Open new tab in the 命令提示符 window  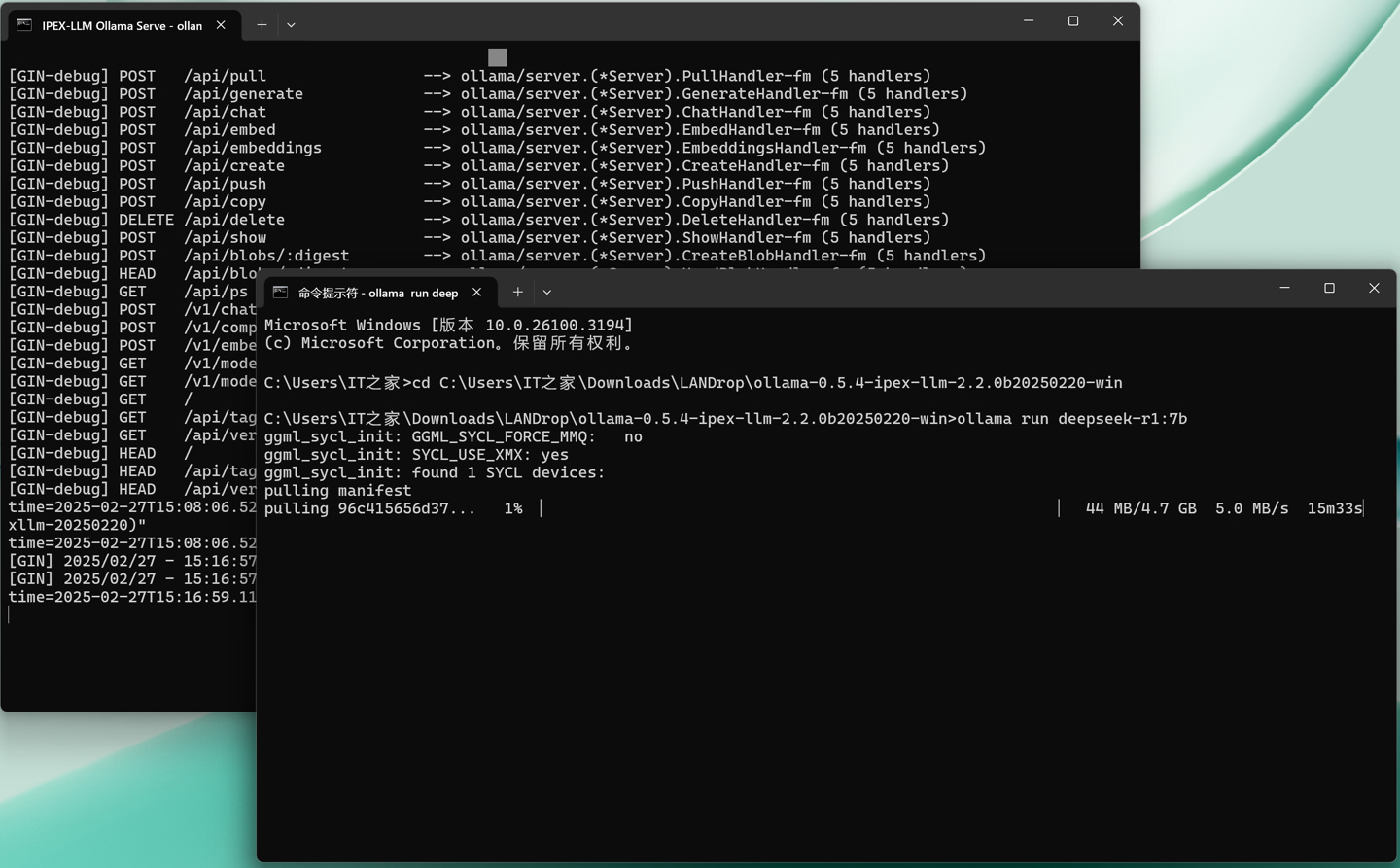point(518,292)
